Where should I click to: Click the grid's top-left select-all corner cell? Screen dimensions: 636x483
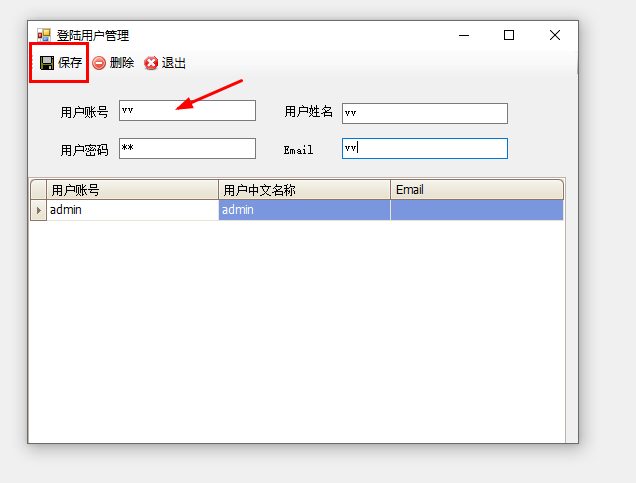click(39, 190)
